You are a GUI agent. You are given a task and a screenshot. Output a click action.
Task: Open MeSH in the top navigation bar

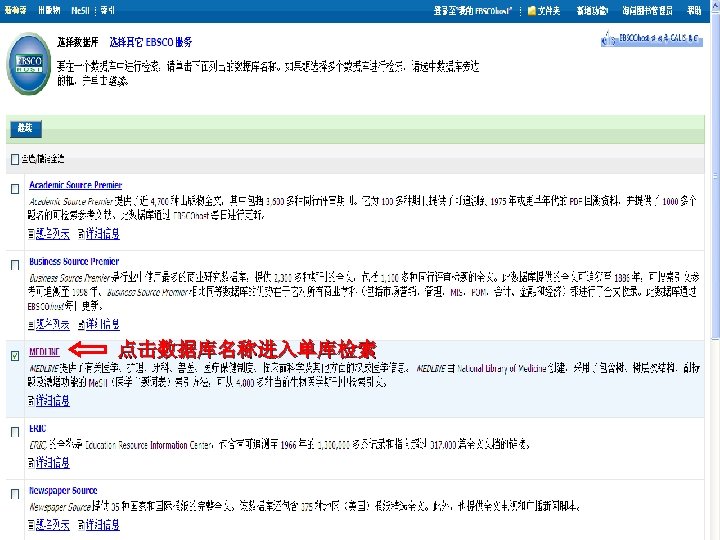pos(80,10)
